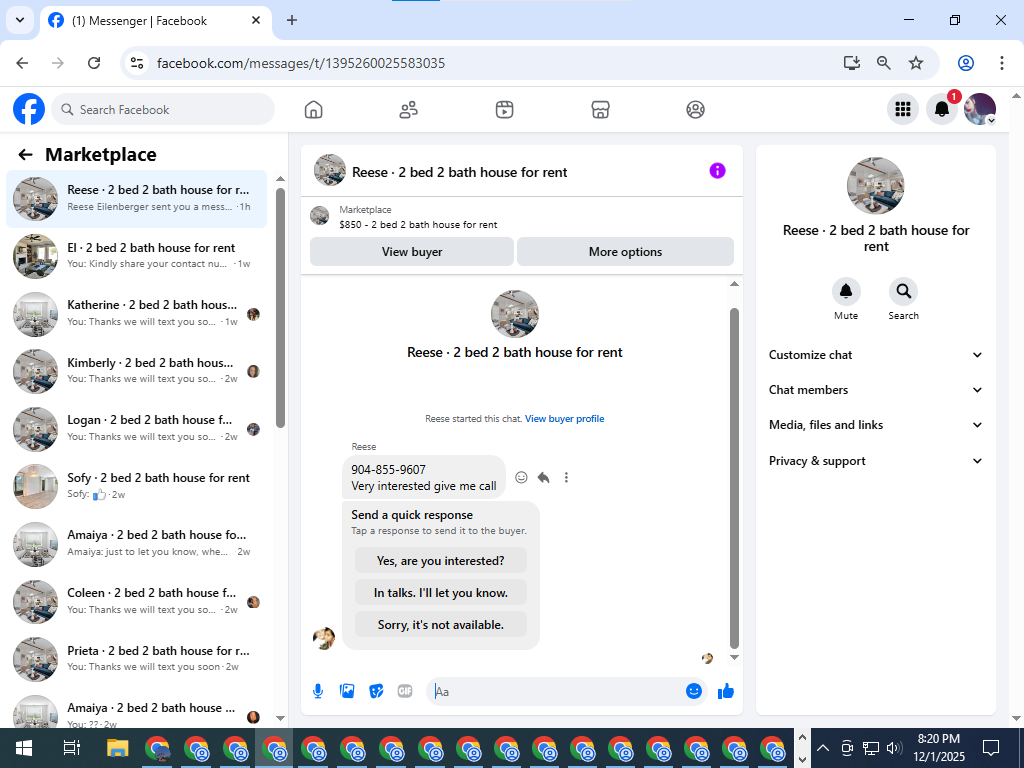Open the Katherine conversation in chat list
The width and height of the screenshot is (1024, 768).
click(136, 313)
